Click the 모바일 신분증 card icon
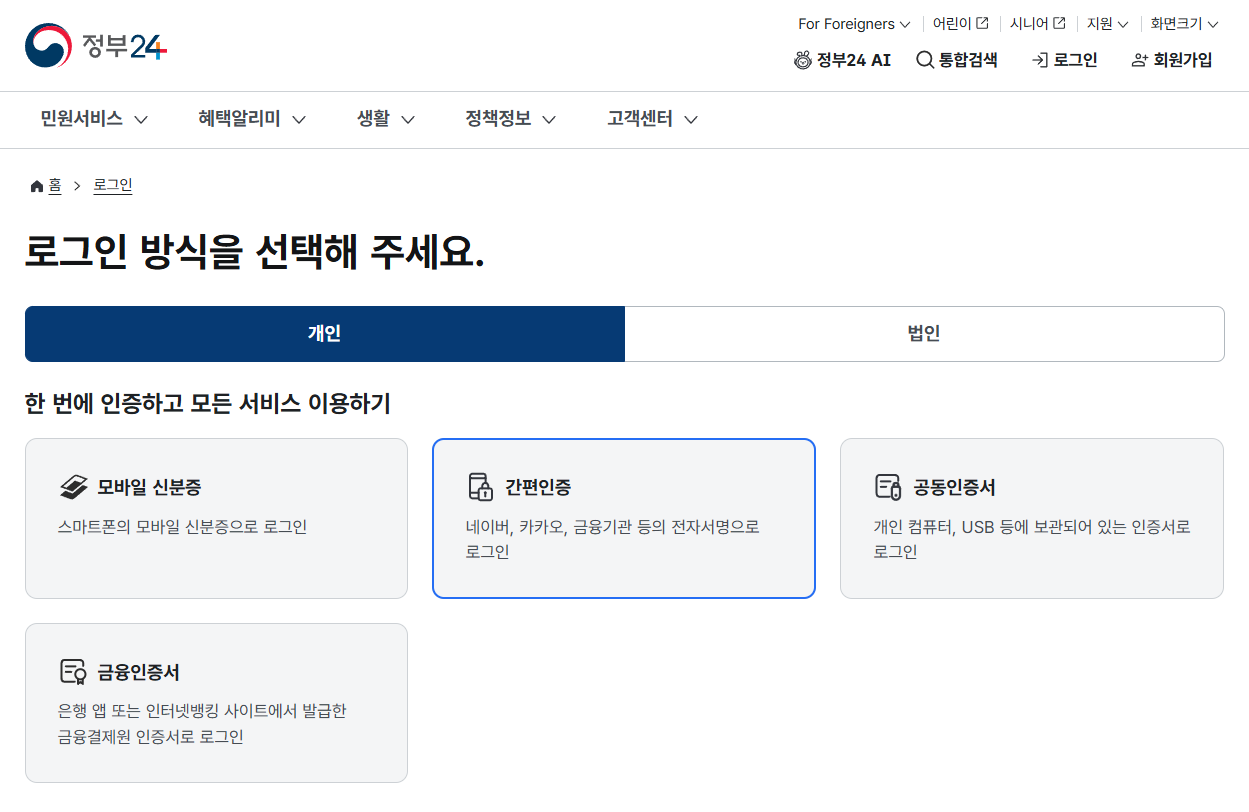 (x=74, y=487)
